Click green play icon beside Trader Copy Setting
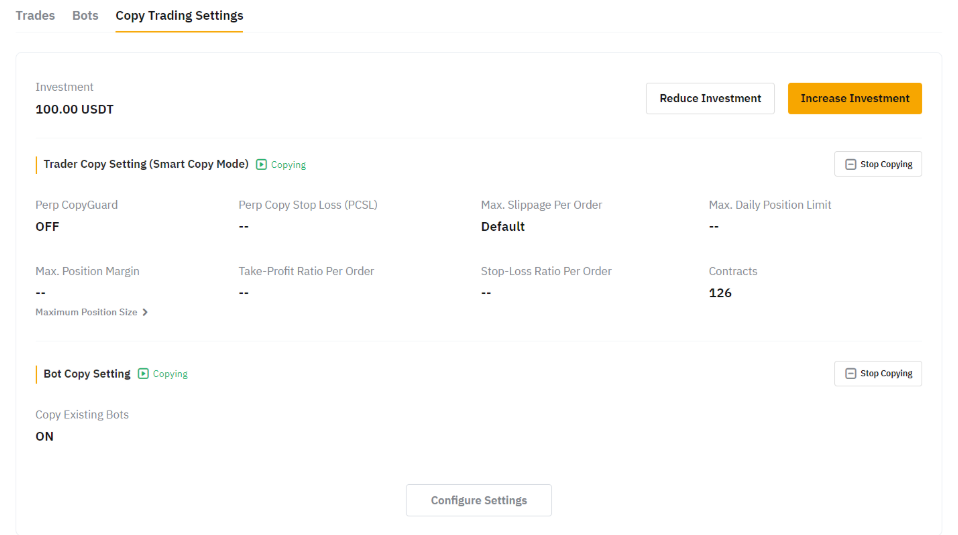This screenshot has height=535, width=958. point(261,164)
